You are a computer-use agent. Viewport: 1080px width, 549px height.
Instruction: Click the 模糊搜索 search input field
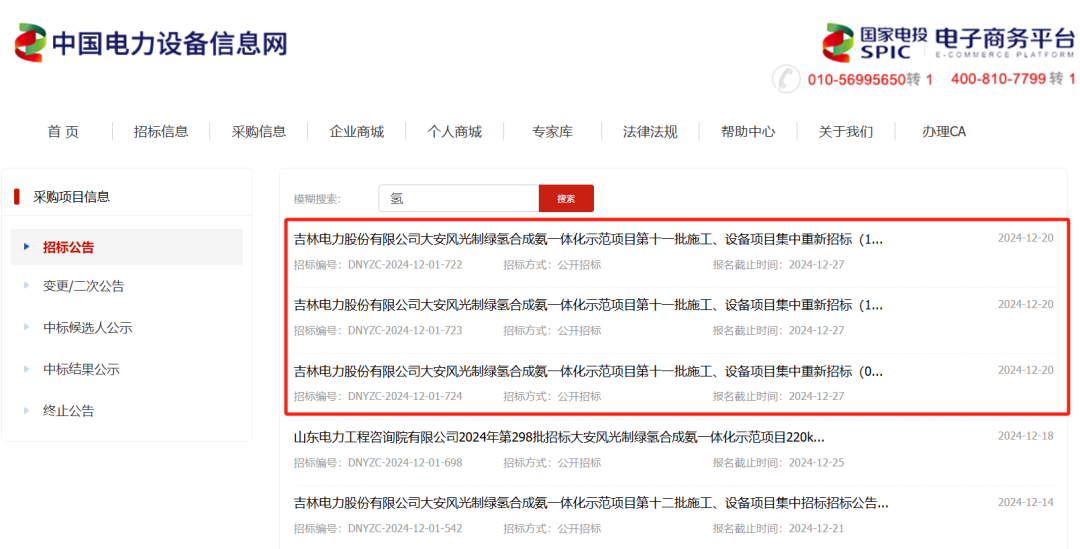tap(458, 198)
